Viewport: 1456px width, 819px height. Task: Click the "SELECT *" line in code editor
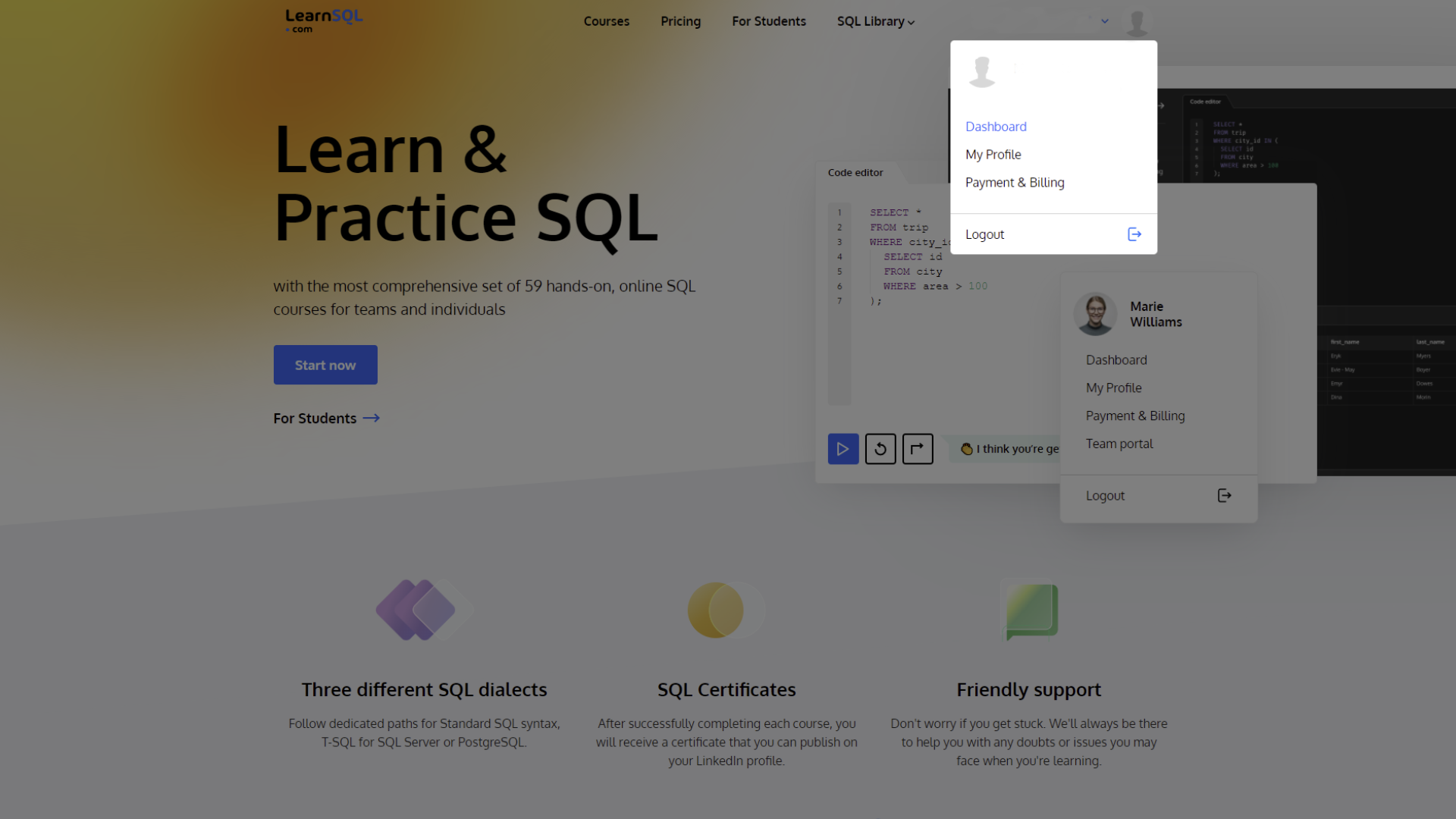click(896, 213)
